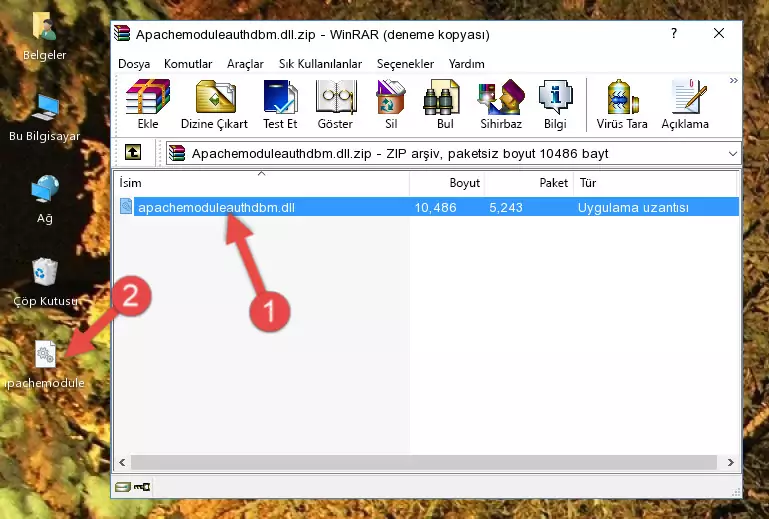Click the dll file icon in list
This screenshot has width=769, height=519.
tap(126, 207)
